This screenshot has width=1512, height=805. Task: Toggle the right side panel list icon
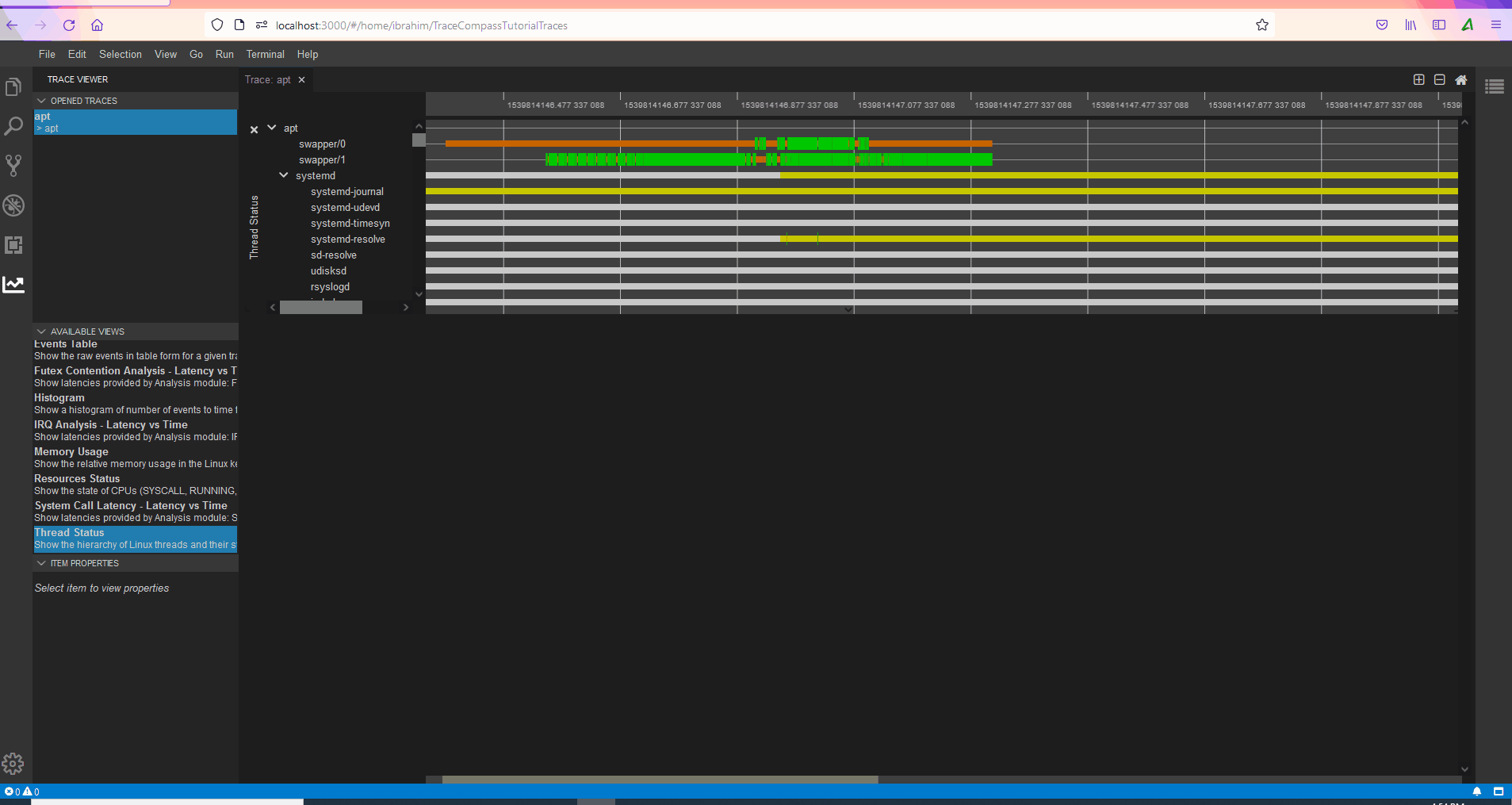pyautogui.click(x=1495, y=86)
